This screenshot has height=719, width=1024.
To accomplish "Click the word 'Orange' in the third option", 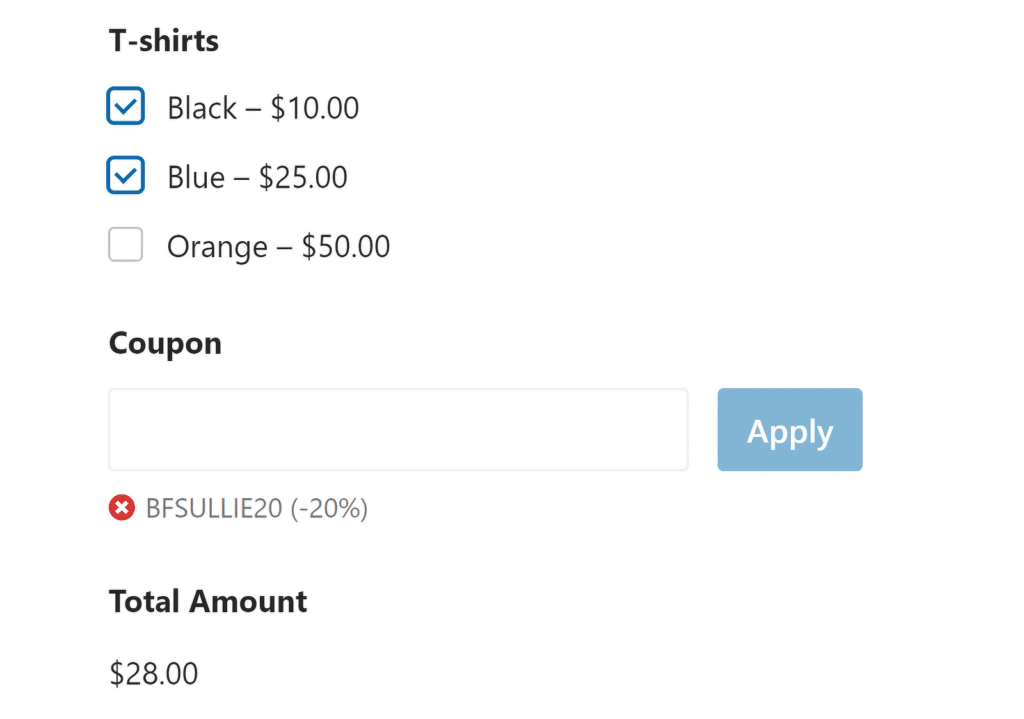I will pyautogui.click(x=216, y=247).
